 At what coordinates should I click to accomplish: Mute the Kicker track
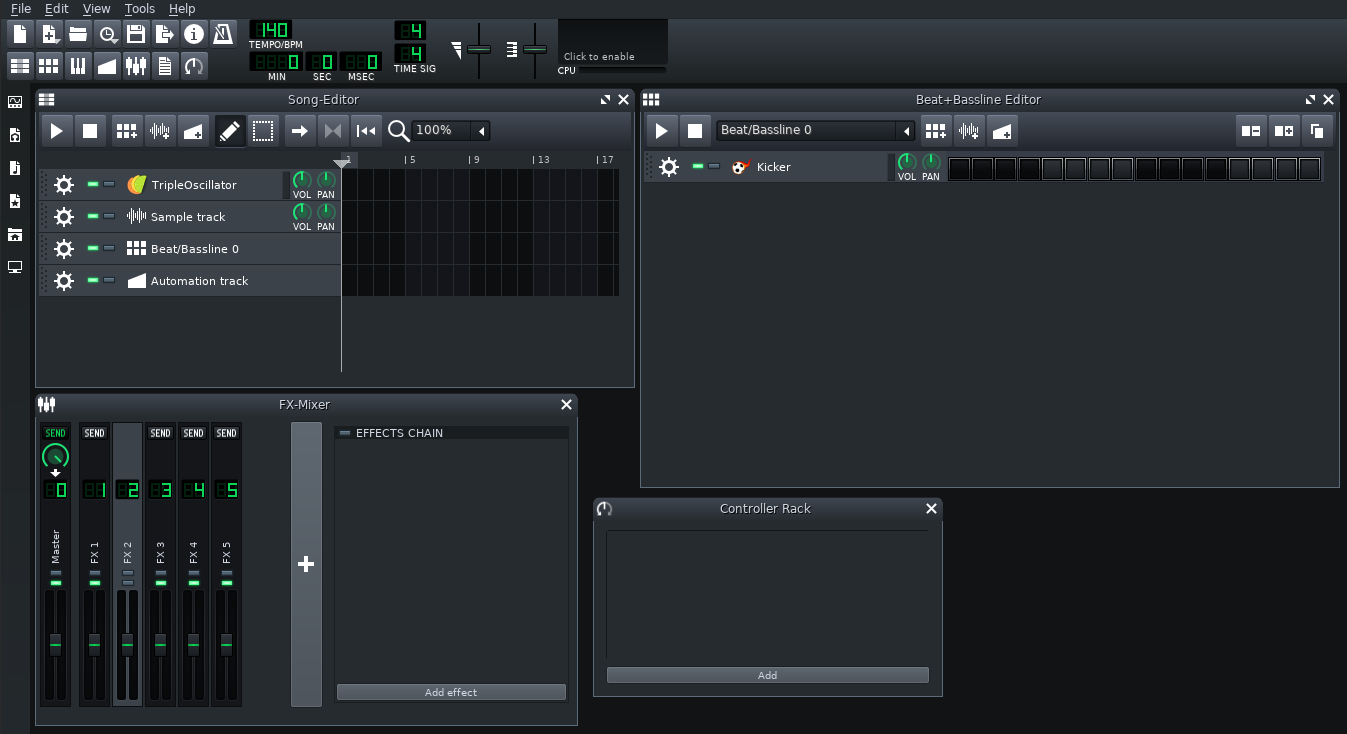pos(698,166)
